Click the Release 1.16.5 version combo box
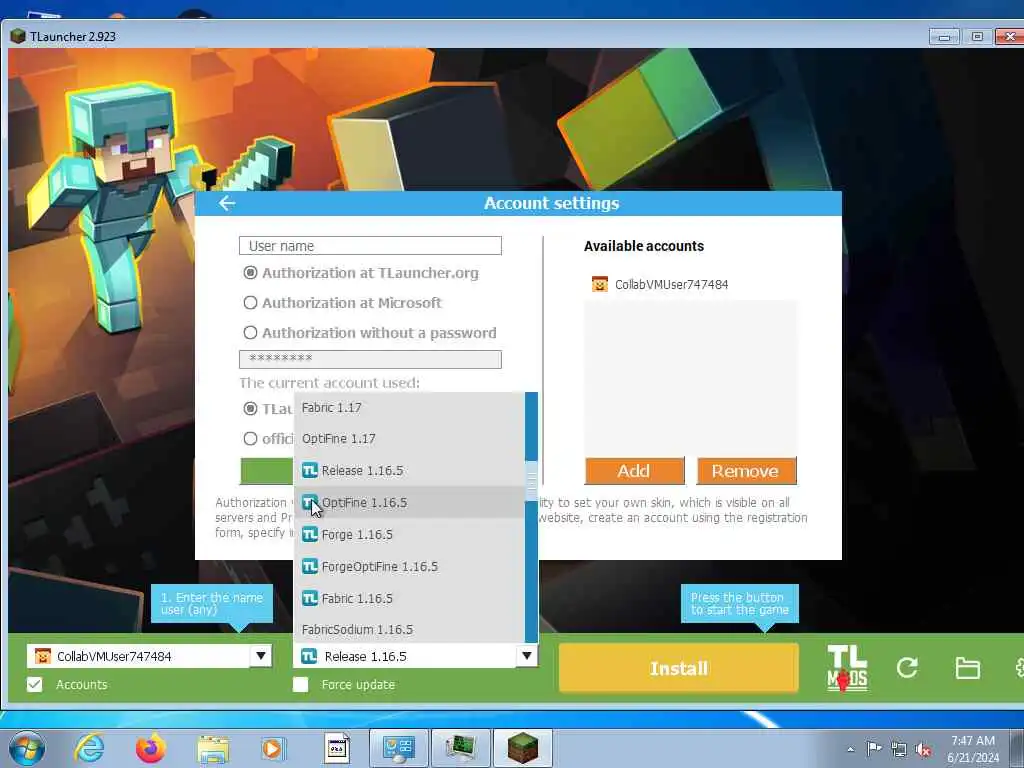Viewport: 1024px width, 768px height. click(x=415, y=656)
